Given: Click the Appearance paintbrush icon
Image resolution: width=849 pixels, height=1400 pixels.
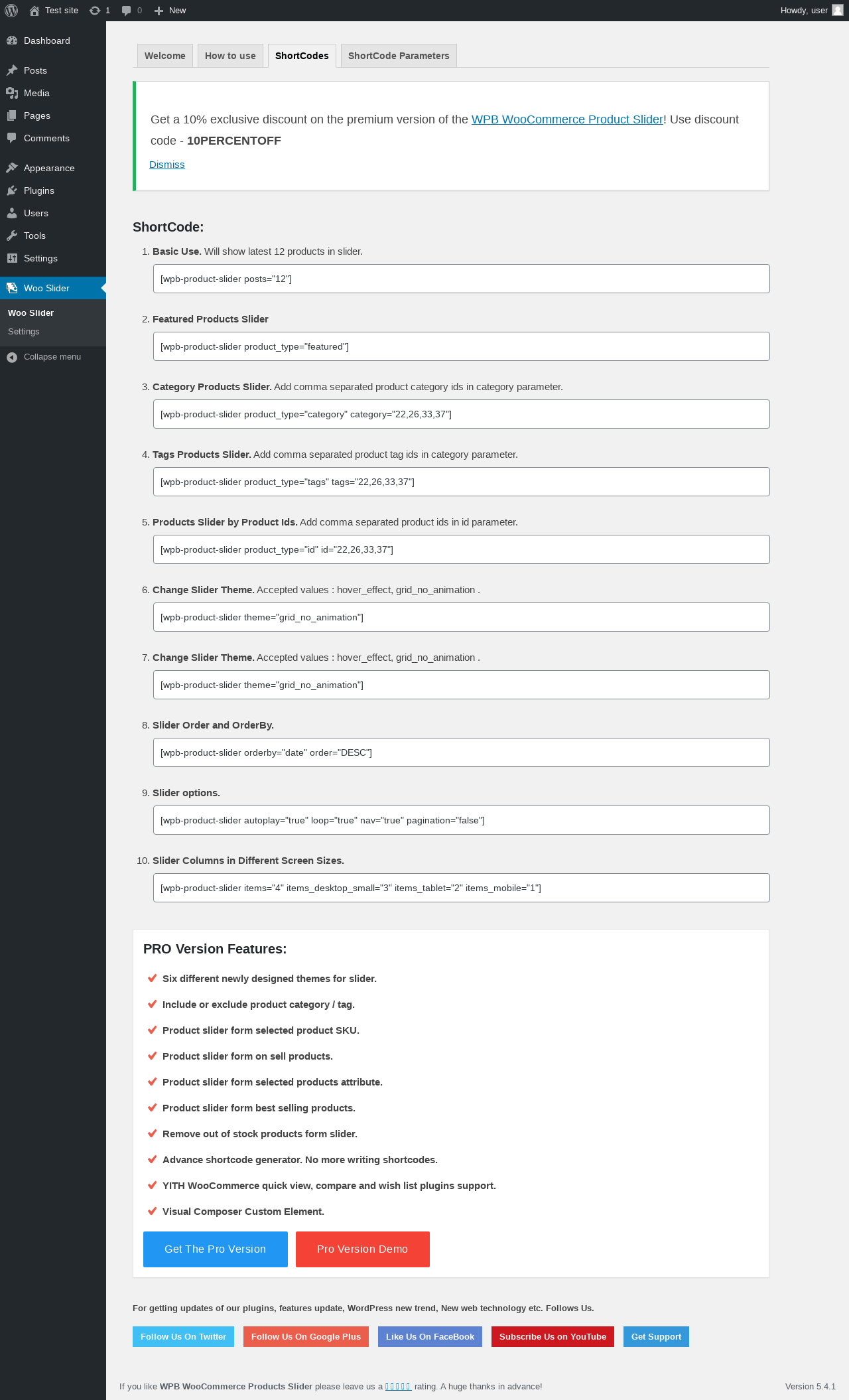Looking at the screenshot, I should tap(12, 168).
